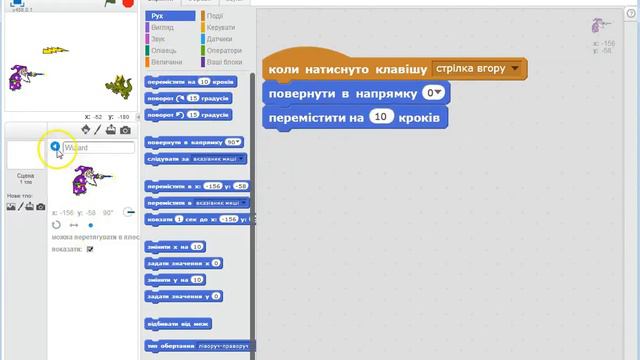Screen dimensions: 640x360
Task: Click the 15 field in the counterclockwise turn block
Action: coord(193,115)
